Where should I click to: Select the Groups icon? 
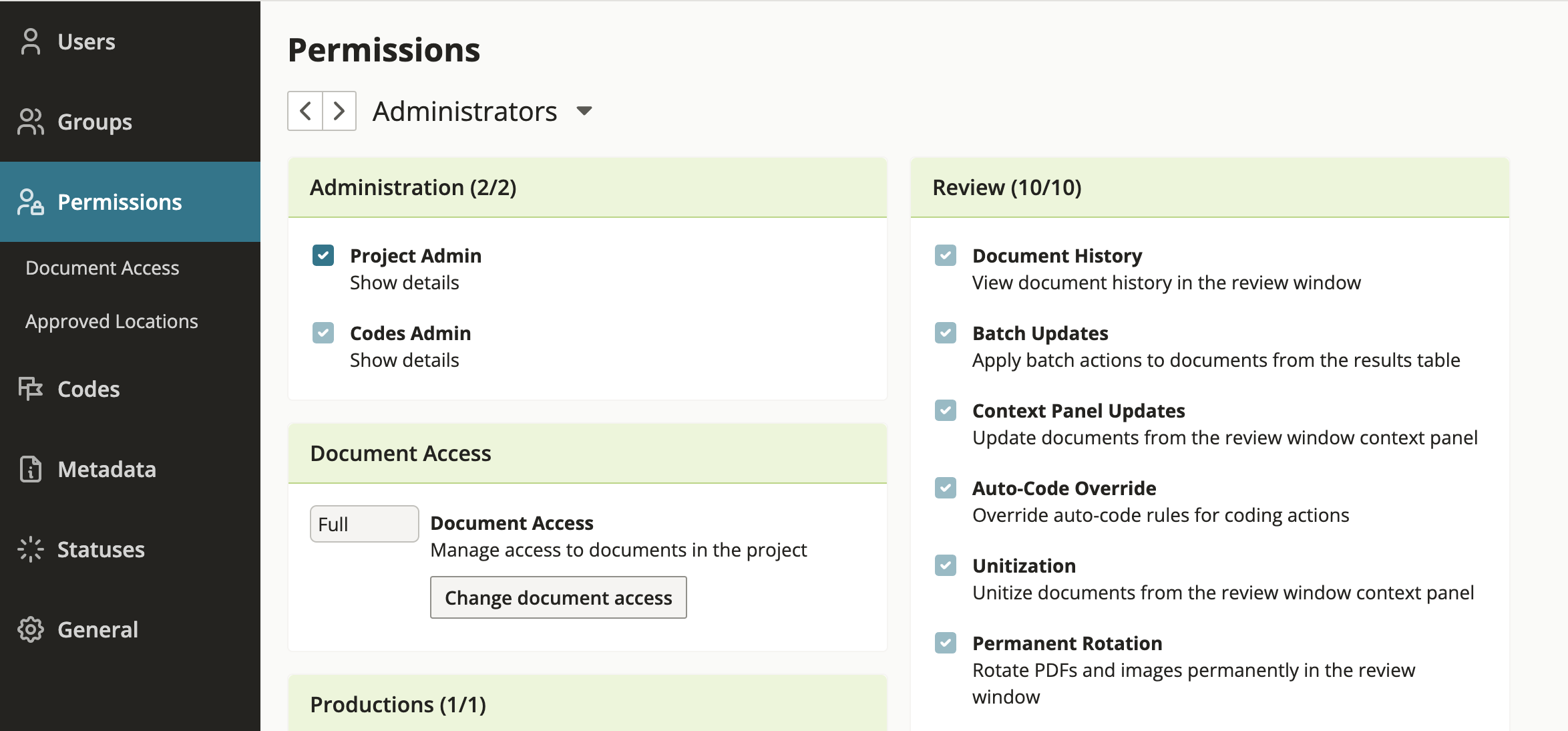[31, 122]
